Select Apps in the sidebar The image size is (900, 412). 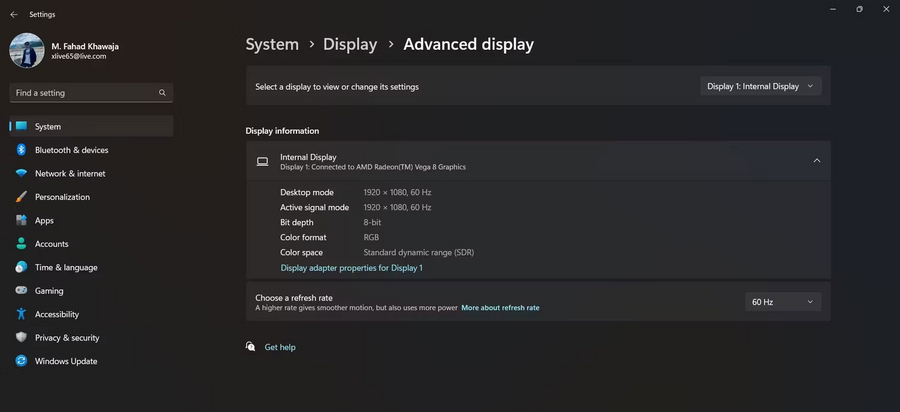click(91, 220)
